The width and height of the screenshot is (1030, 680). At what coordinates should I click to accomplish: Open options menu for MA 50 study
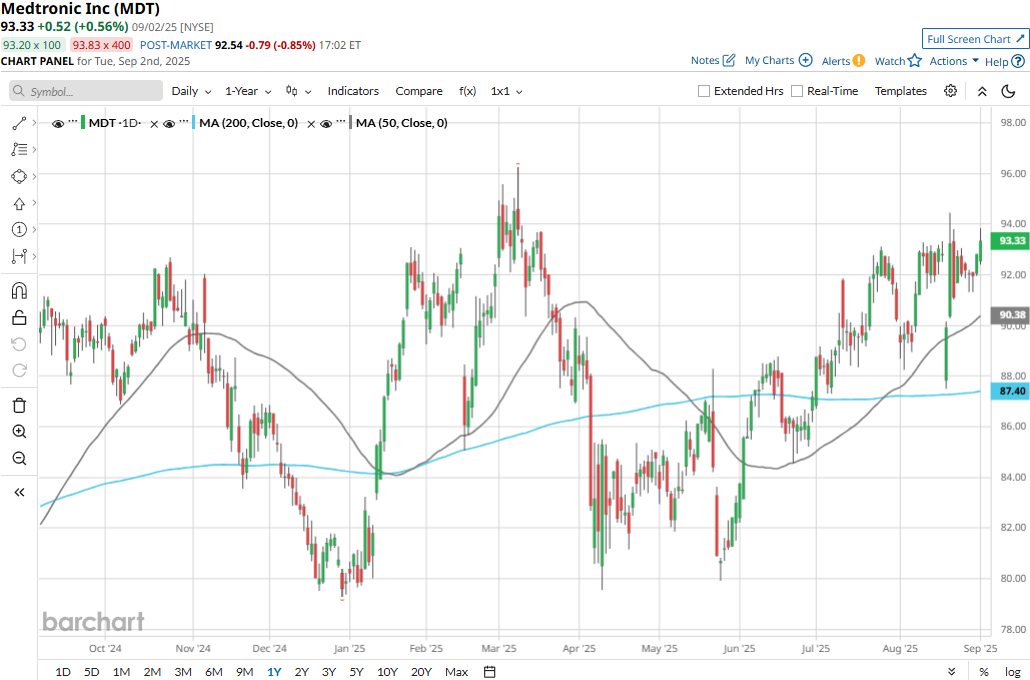coord(341,123)
